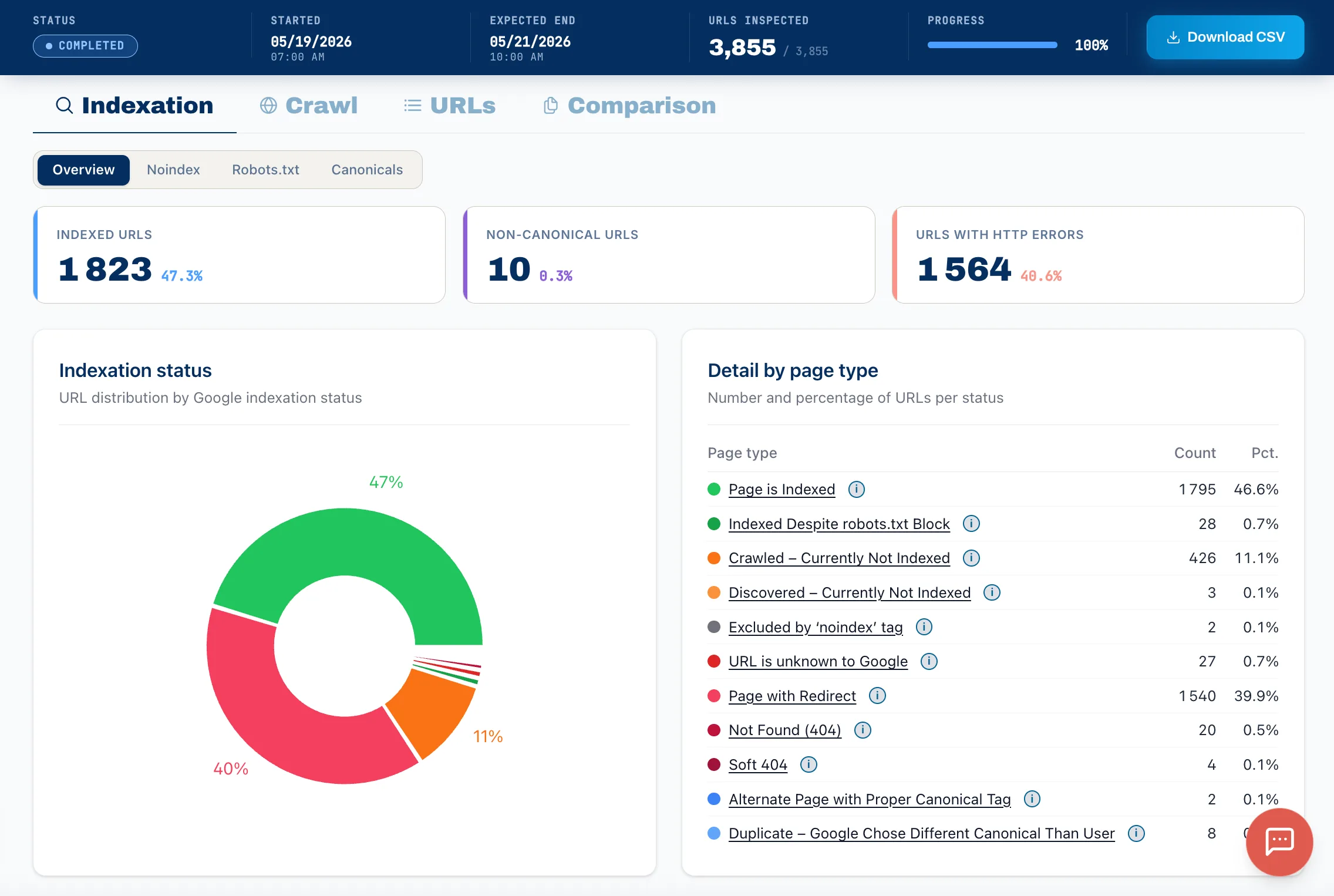Click the magnifier icon on Indexation tab
Viewport: 1334px width, 896px height.
(64, 106)
